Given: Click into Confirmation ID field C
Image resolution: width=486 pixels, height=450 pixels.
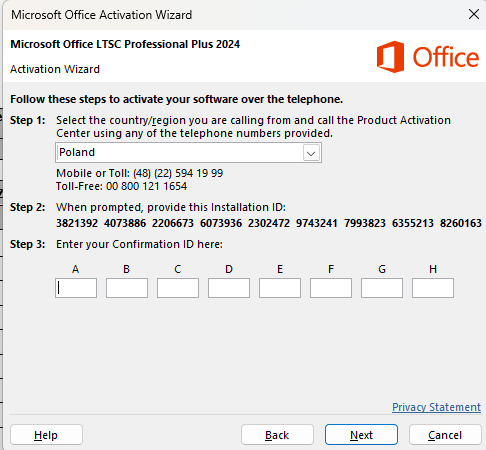Looking at the screenshot, I should tap(178, 288).
